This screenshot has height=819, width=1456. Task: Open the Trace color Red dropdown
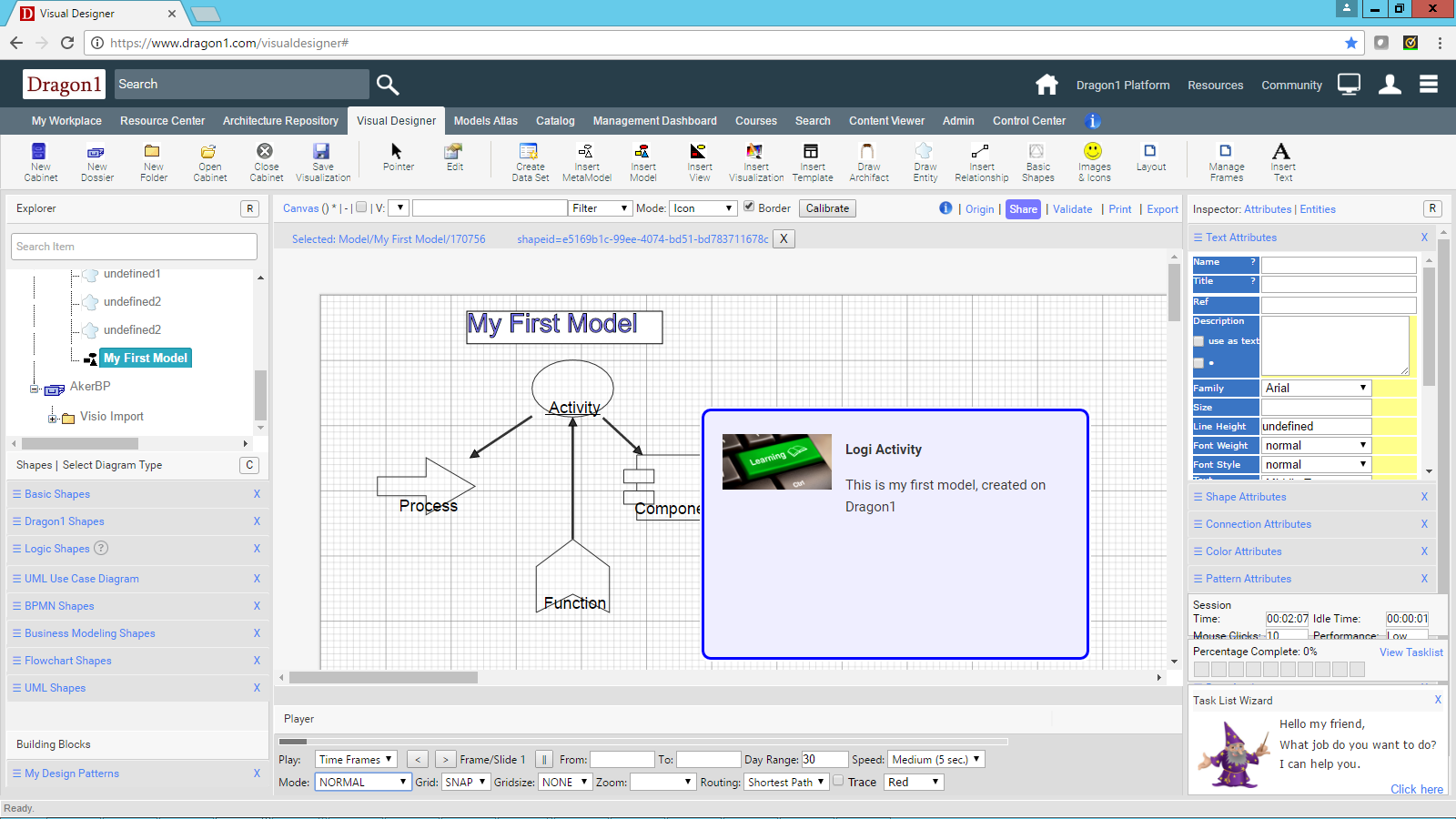pyautogui.click(x=914, y=782)
